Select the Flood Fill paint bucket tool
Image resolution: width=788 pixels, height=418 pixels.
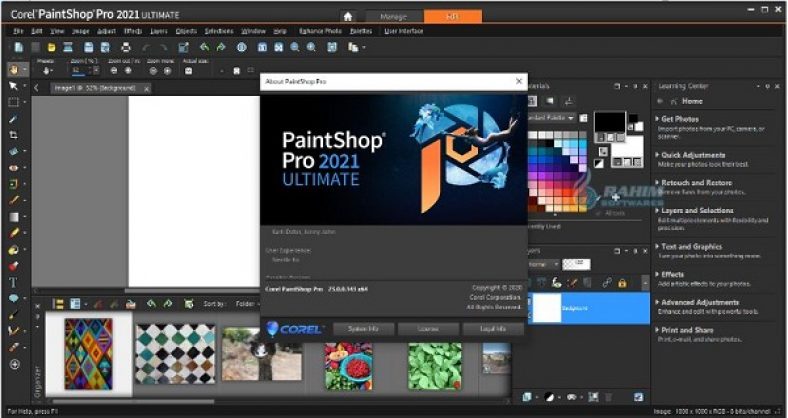(14, 249)
